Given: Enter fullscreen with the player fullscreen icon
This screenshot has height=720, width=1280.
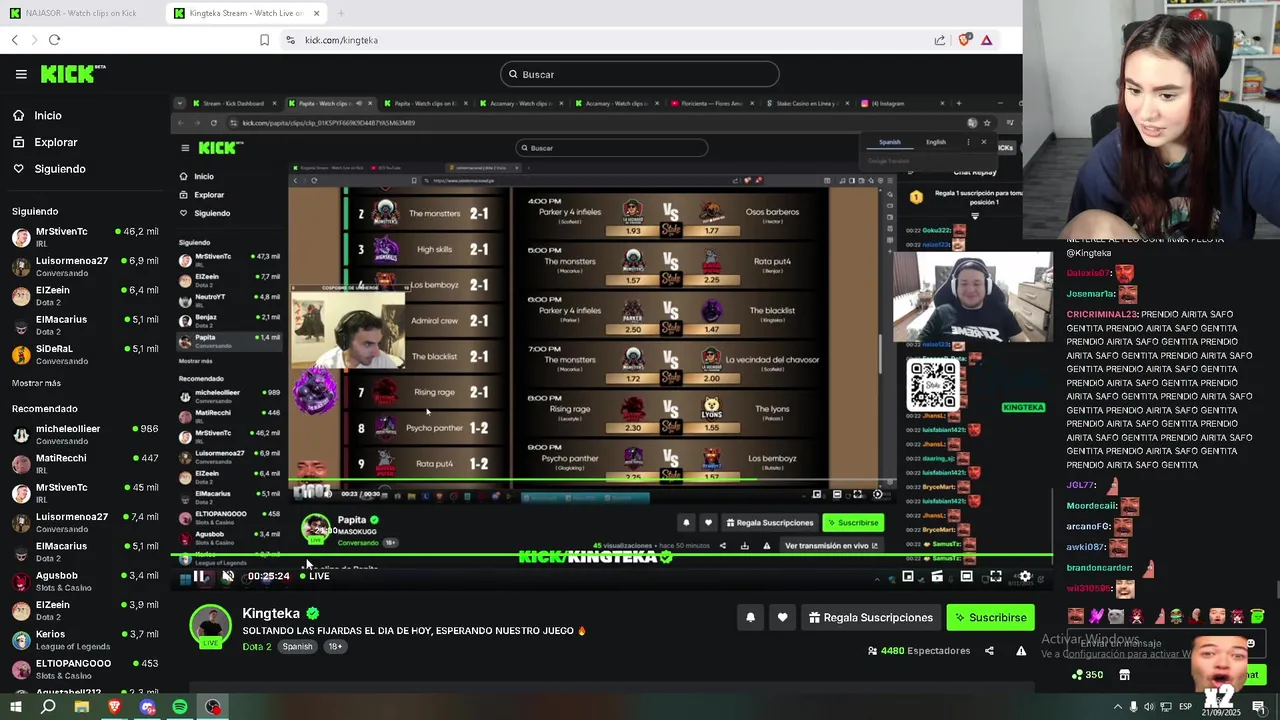Looking at the screenshot, I should (x=996, y=576).
